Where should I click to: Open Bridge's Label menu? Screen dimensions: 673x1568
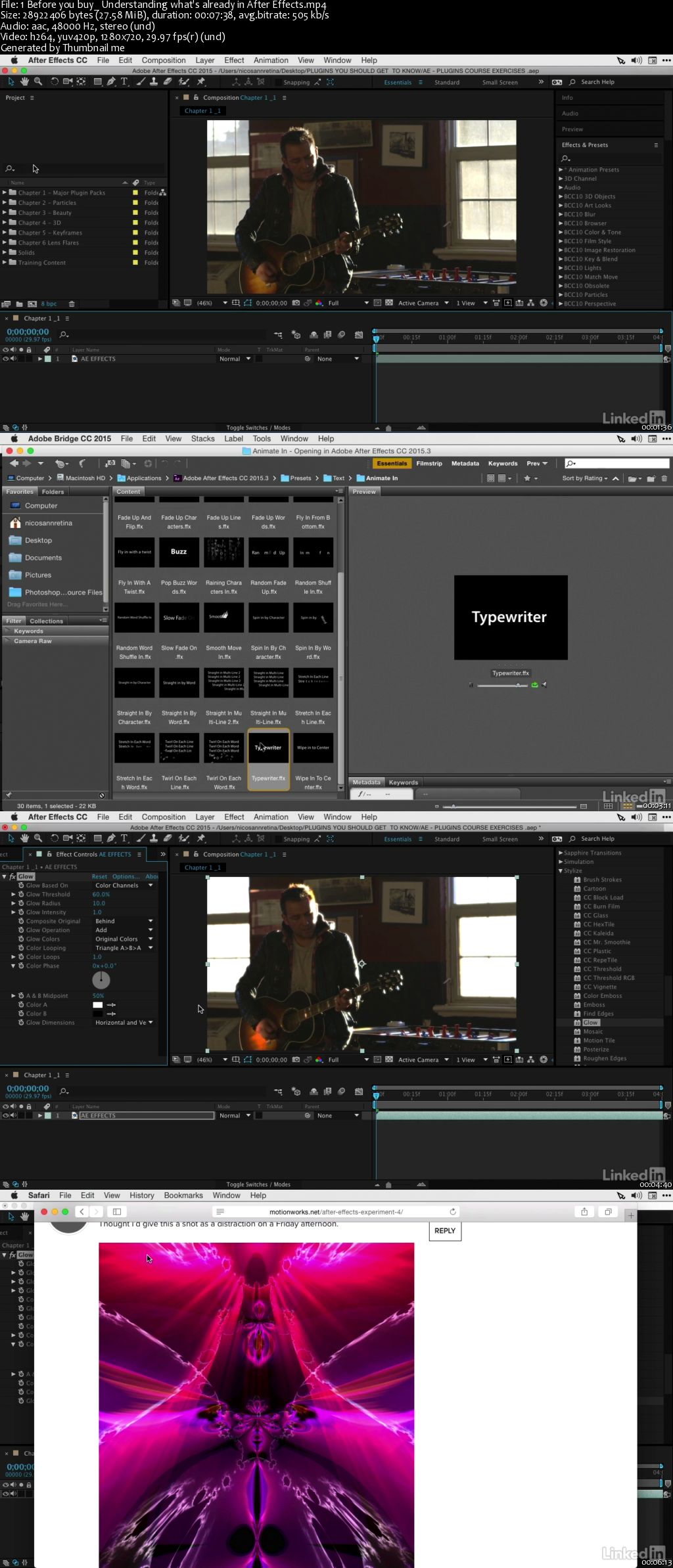click(x=234, y=439)
